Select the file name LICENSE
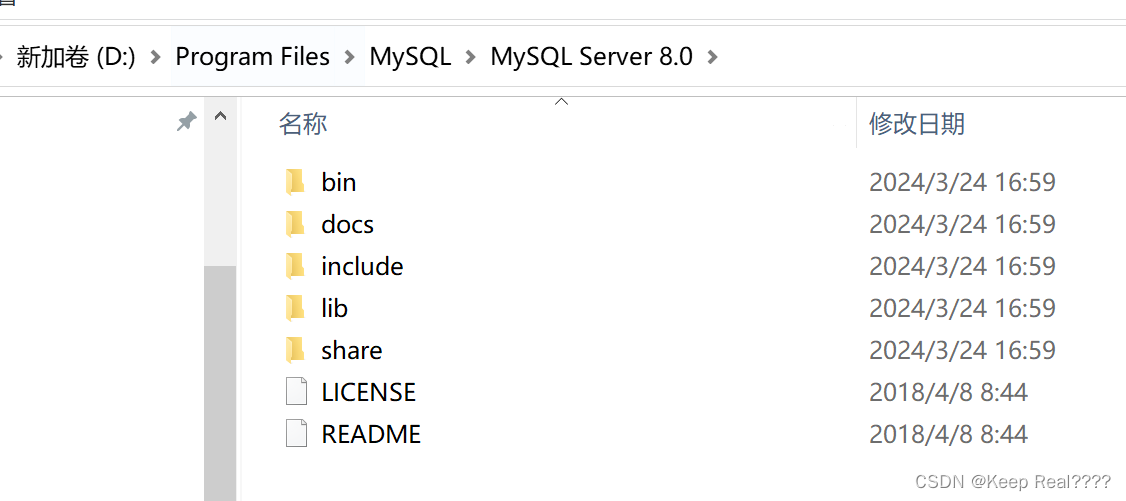The image size is (1126, 501). click(369, 392)
